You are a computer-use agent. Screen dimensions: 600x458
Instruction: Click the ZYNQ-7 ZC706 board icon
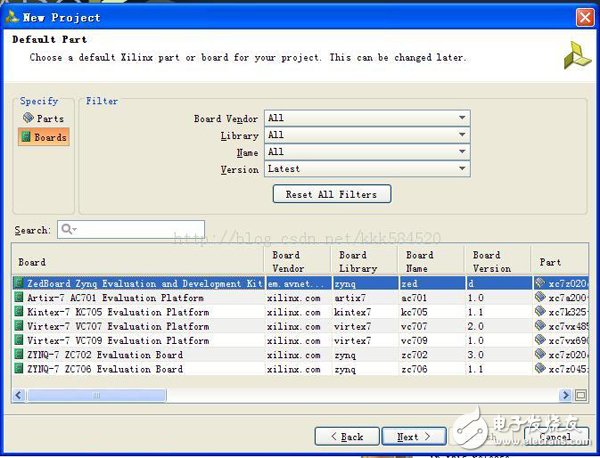[x=19, y=369]
